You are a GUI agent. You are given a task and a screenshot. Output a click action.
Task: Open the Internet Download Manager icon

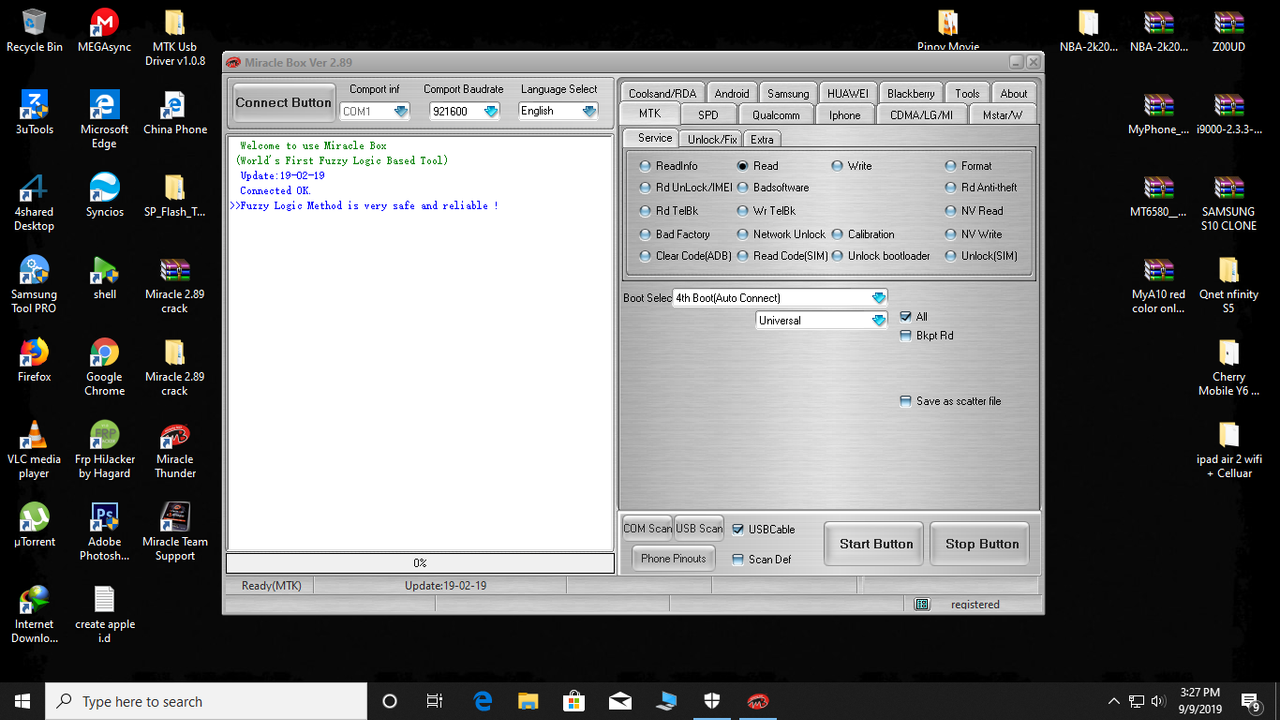click(x=34, y=616)
